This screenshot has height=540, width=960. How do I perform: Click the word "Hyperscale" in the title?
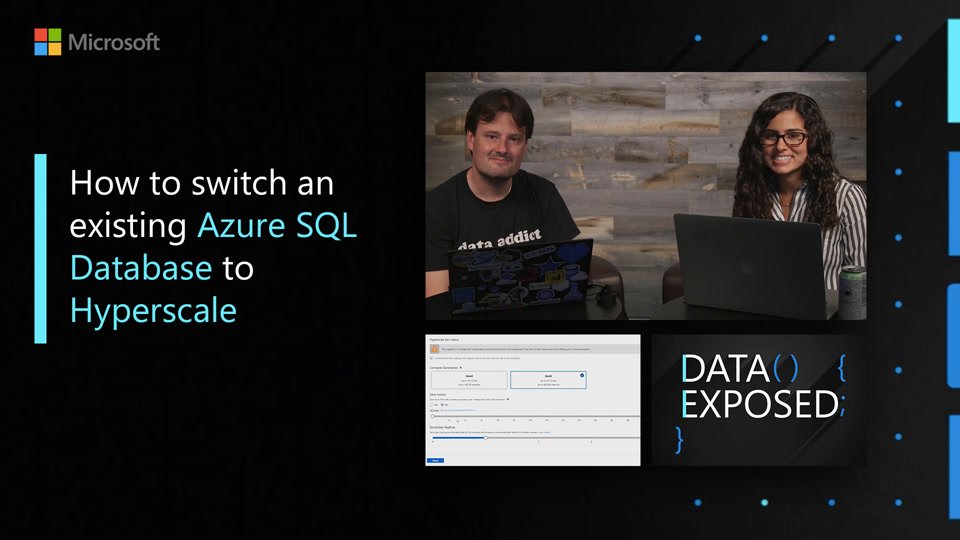(153, 311)
